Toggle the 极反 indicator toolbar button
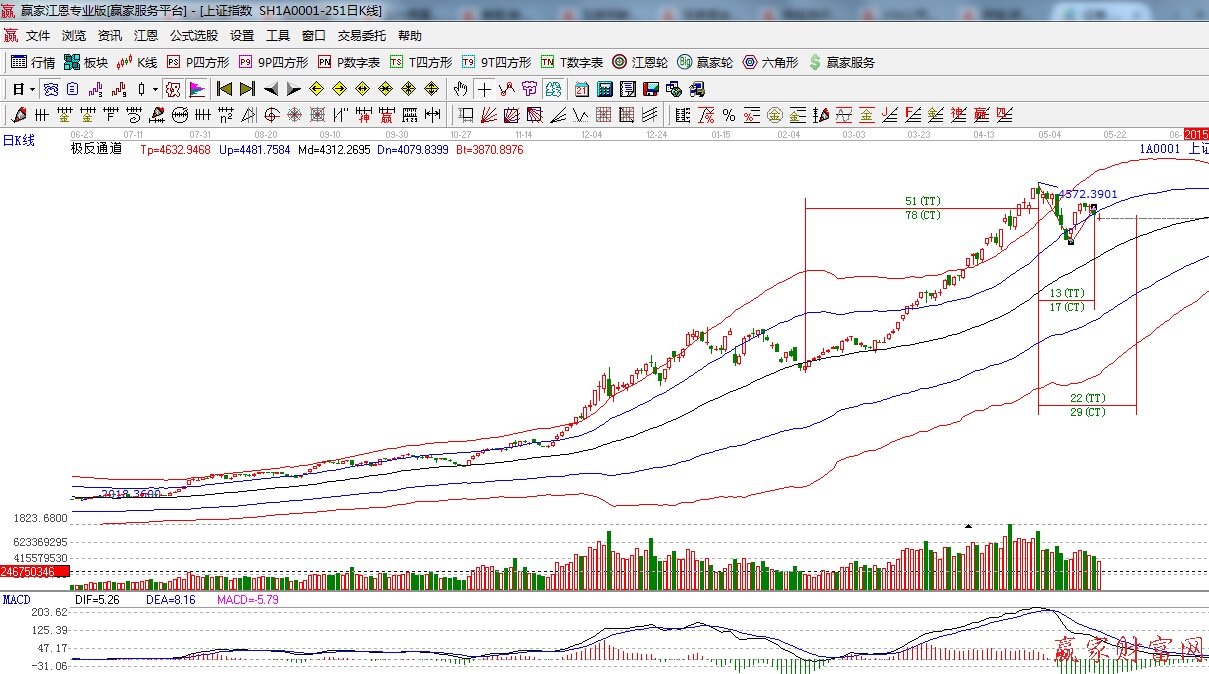The image size is (1209, 674). tap(172, 89)
